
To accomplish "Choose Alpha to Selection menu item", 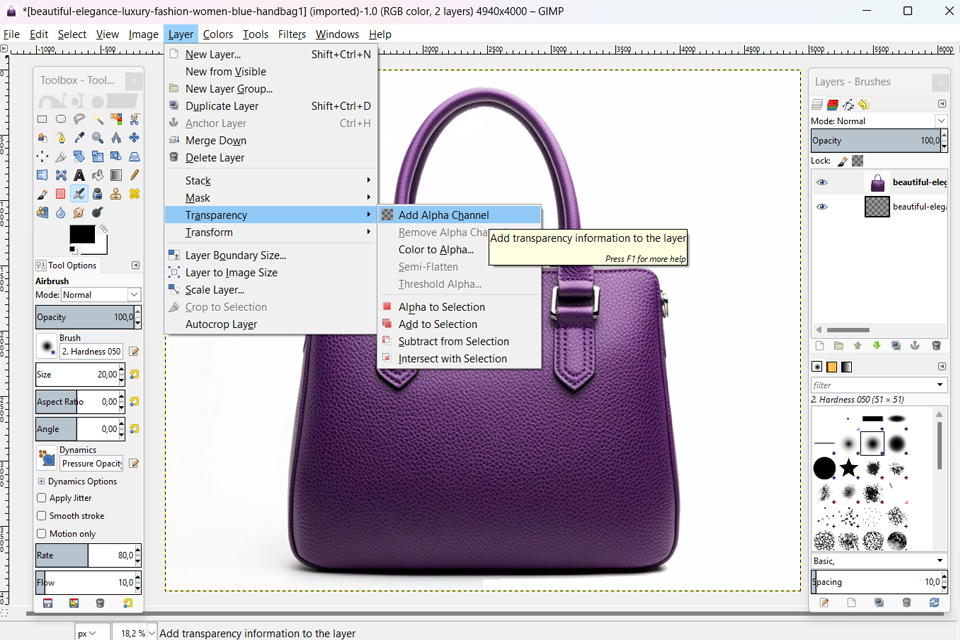I will [x=460, y=307].
